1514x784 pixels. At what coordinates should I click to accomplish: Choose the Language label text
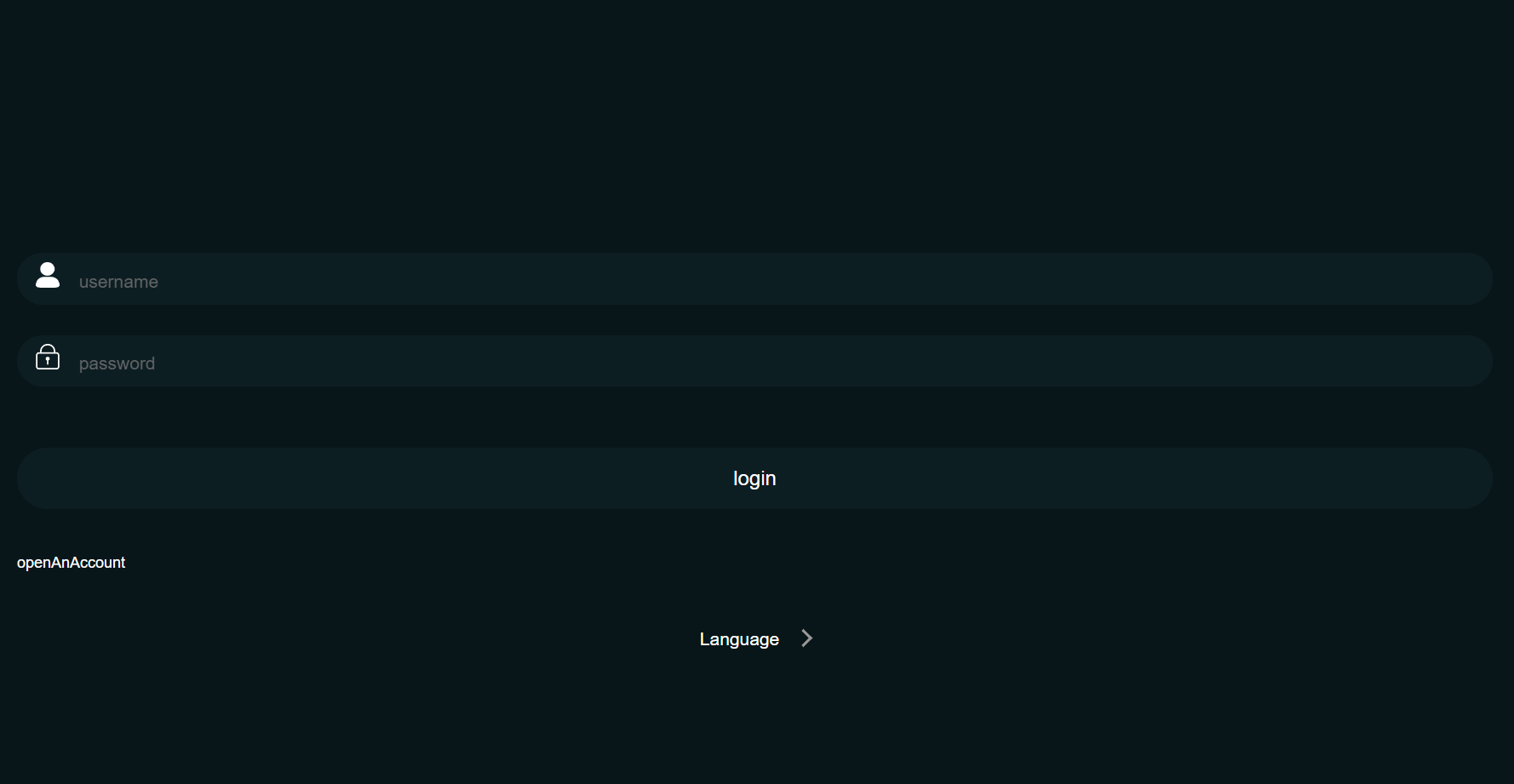pyautogui.click(x=739, y=639)
